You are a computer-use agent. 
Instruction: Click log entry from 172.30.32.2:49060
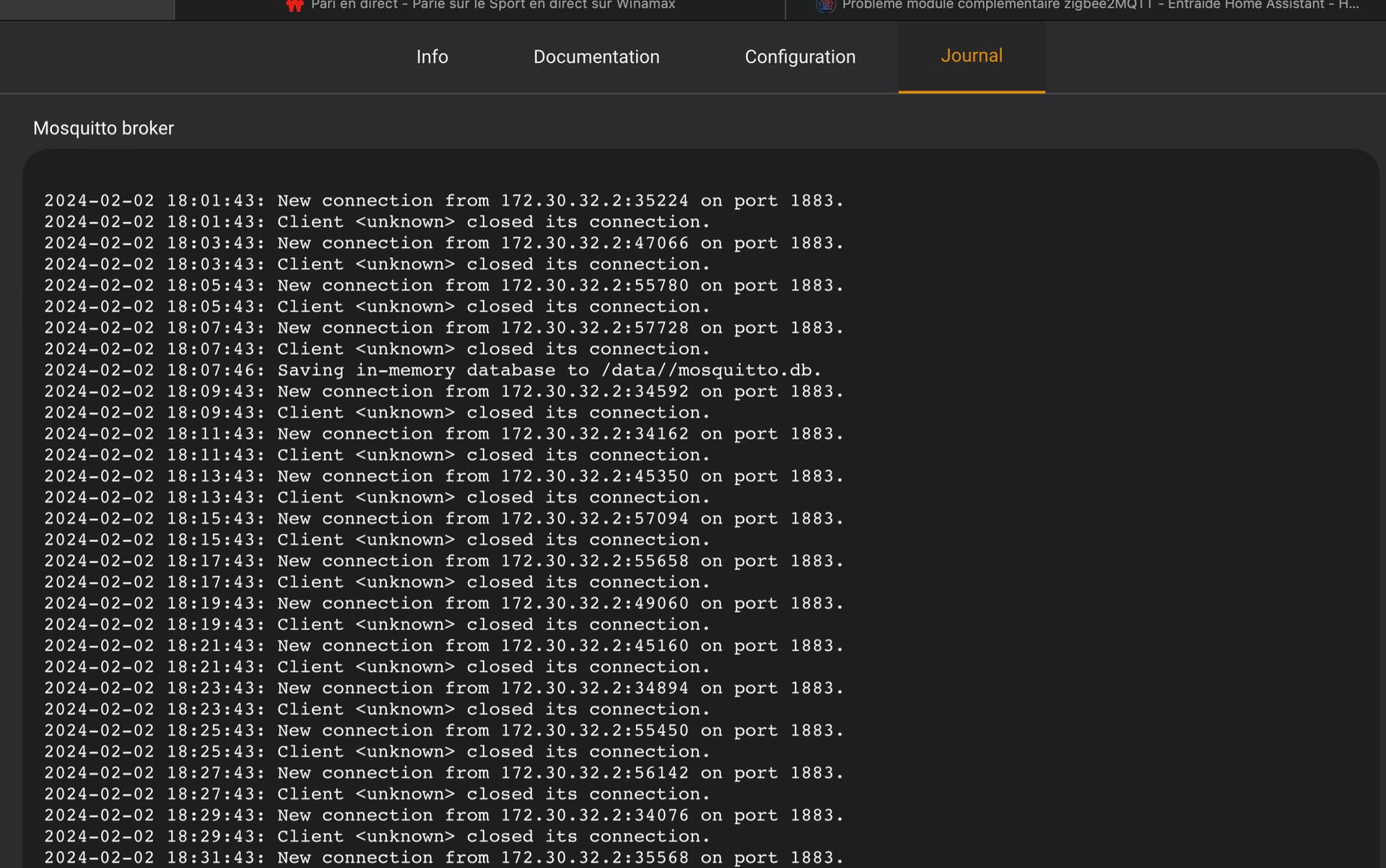pyautogui.click(x=443, y=603)
